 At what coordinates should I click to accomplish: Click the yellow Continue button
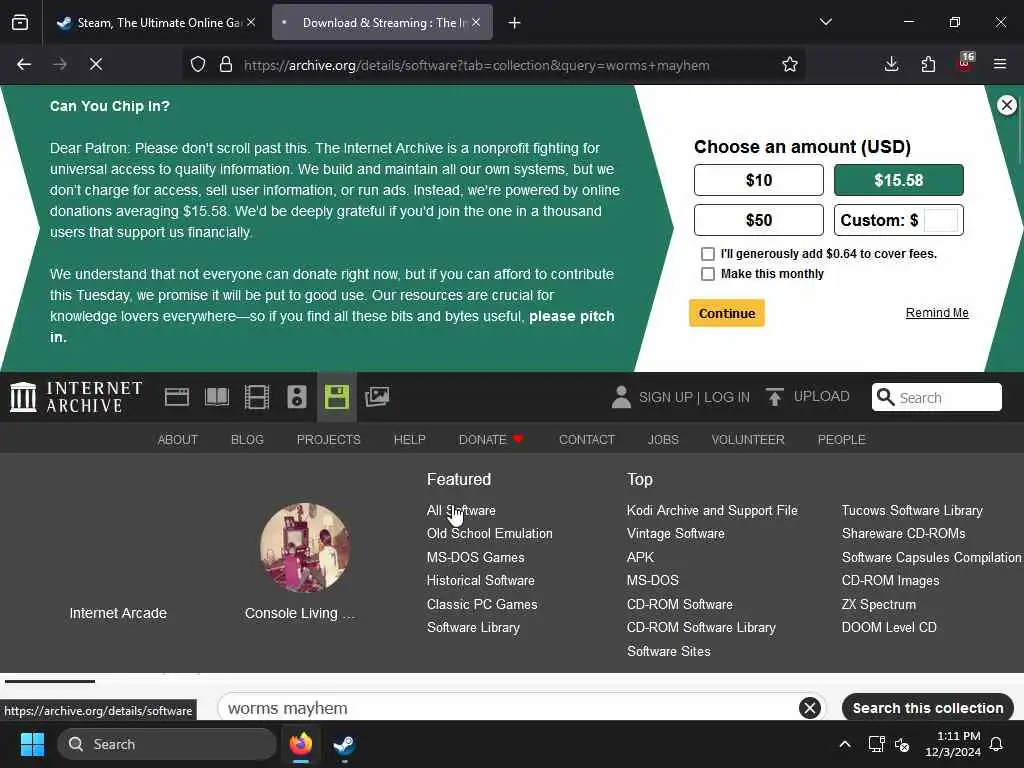tap(727, 313)
